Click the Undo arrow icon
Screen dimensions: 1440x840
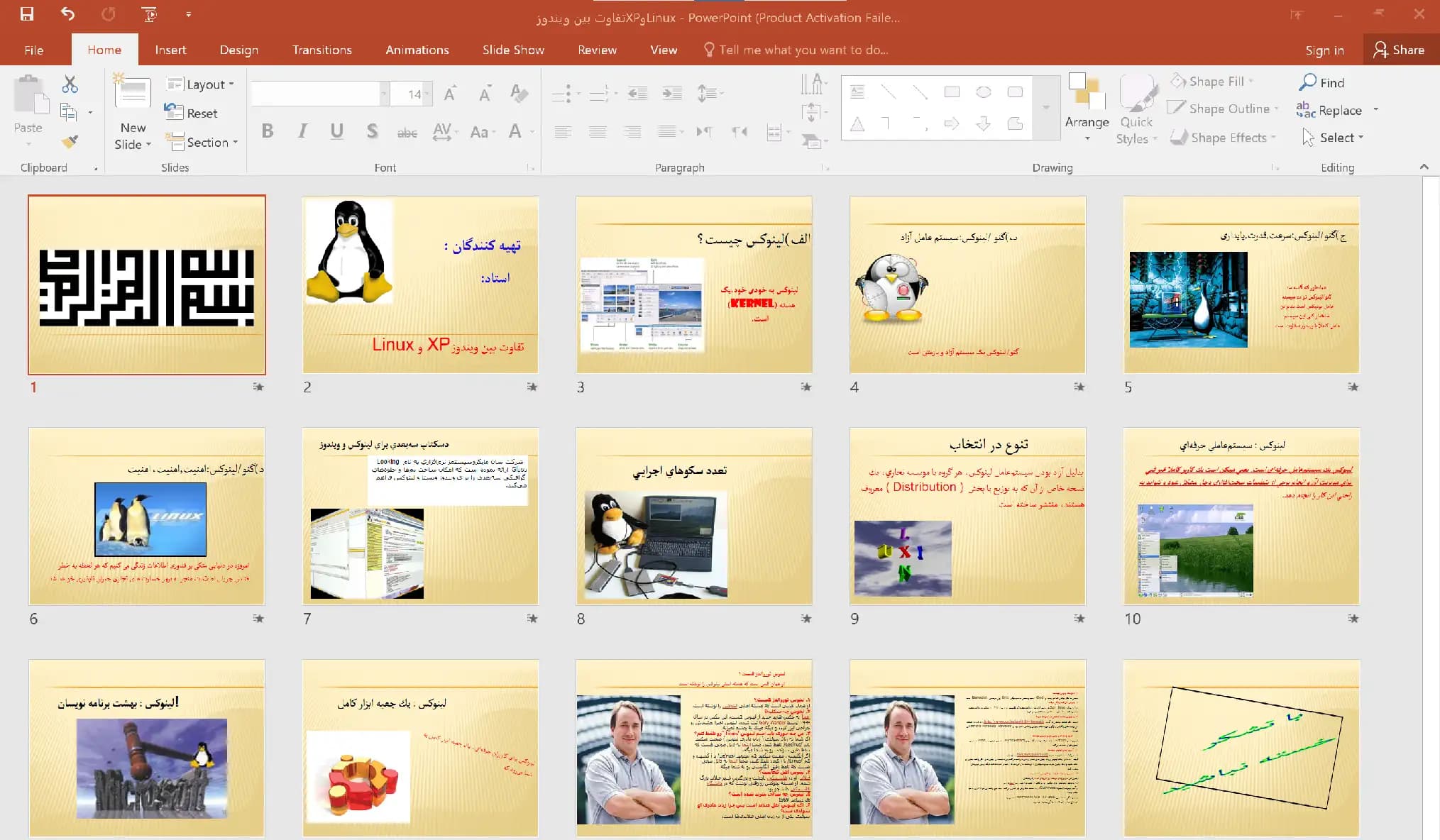click(67, 14)
